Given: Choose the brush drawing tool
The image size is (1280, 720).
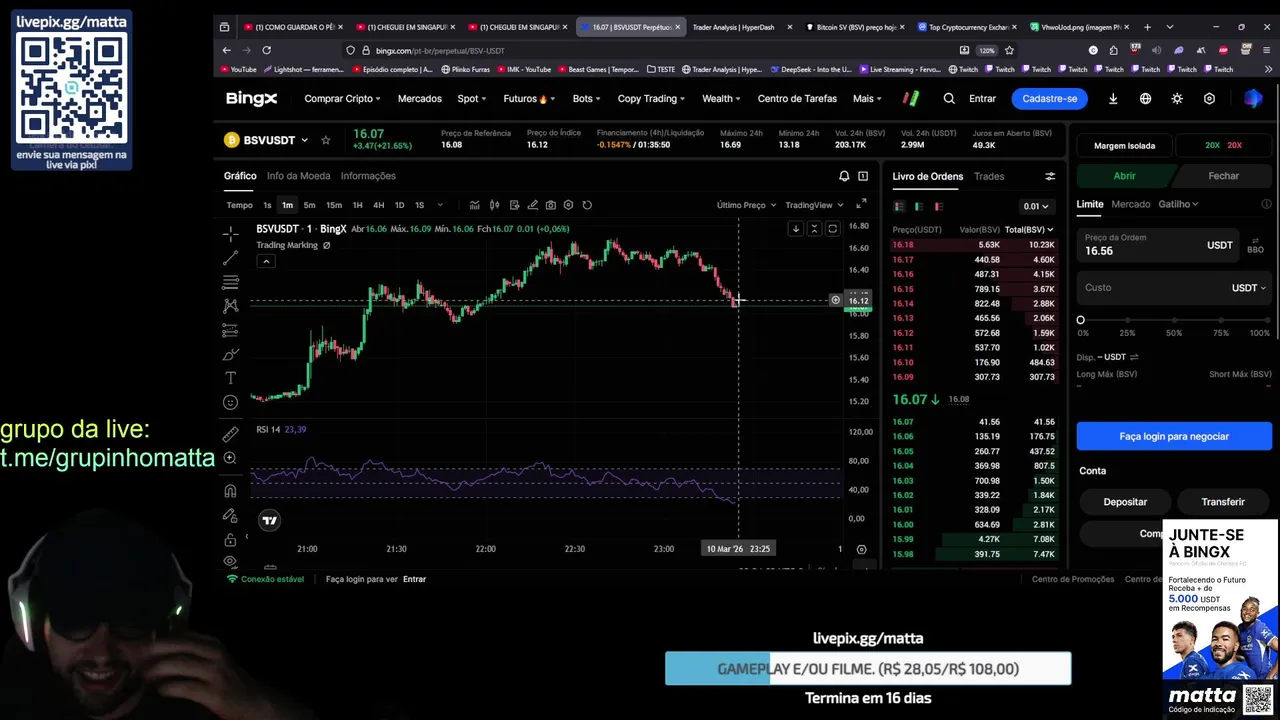Looking at the screenshot, I should 231,354.
